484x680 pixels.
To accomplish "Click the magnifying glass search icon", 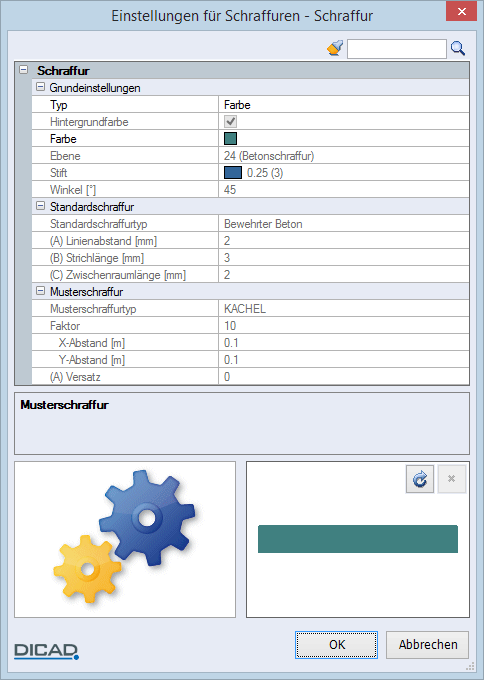I will pos(458,48).
